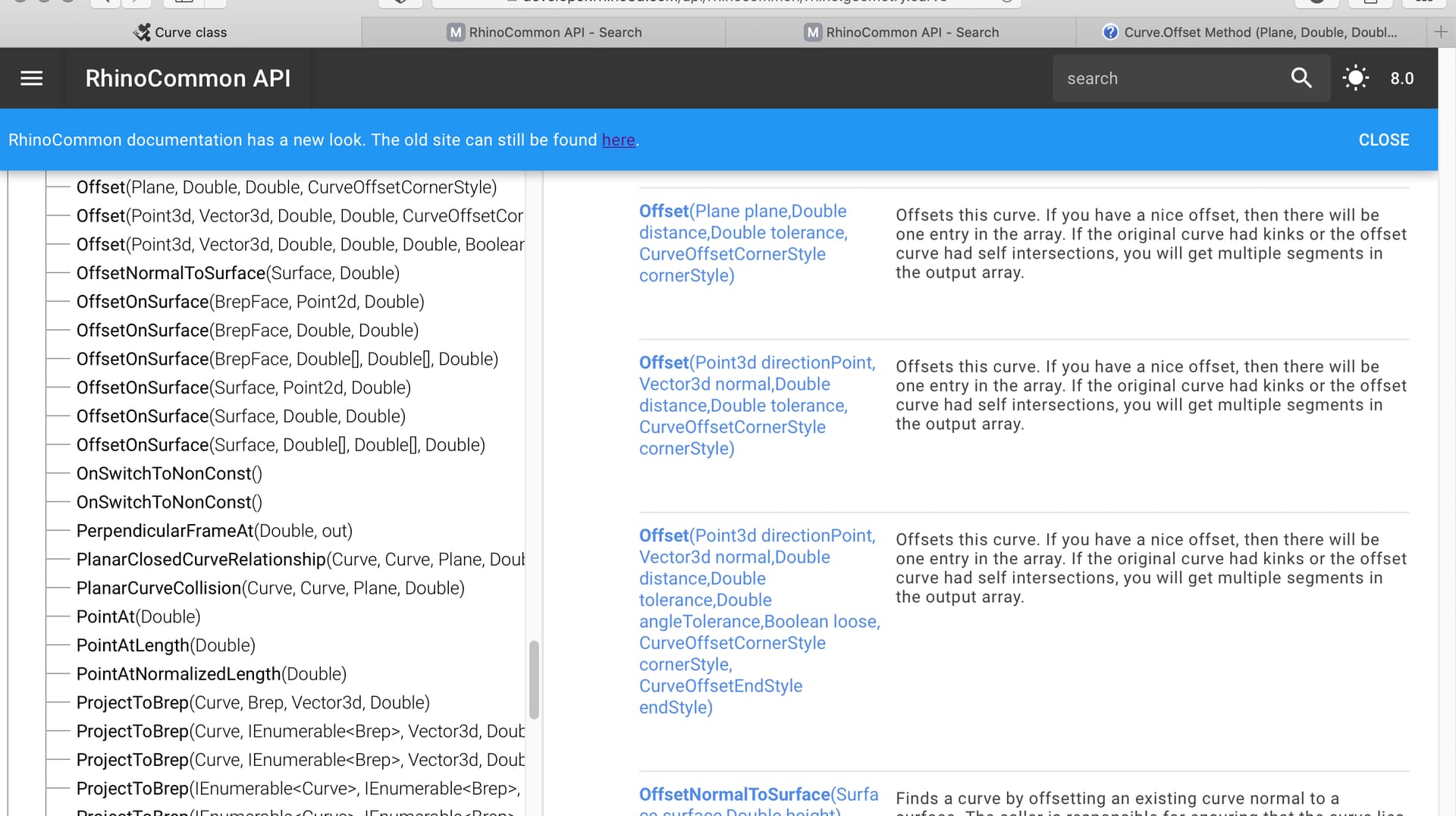This screenshot has width=1456, height=816.
Task: Switch to second RhinoCommon API - Search tab
Action: click(901, 32)
